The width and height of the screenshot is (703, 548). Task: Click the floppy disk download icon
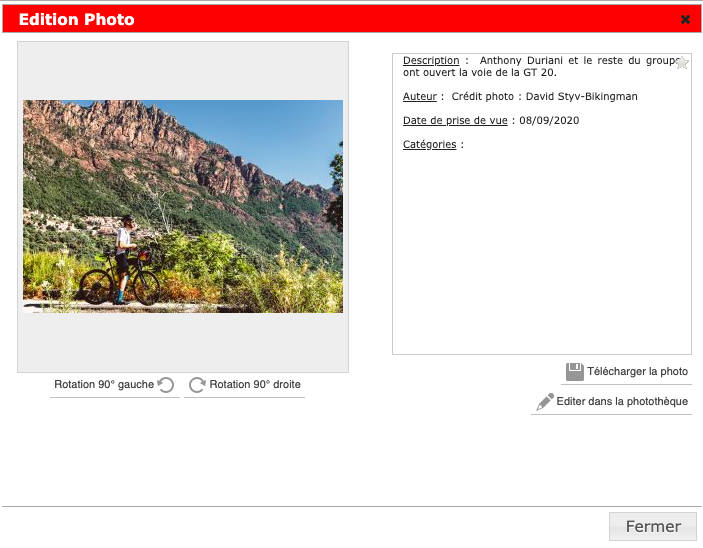point(575,372)
